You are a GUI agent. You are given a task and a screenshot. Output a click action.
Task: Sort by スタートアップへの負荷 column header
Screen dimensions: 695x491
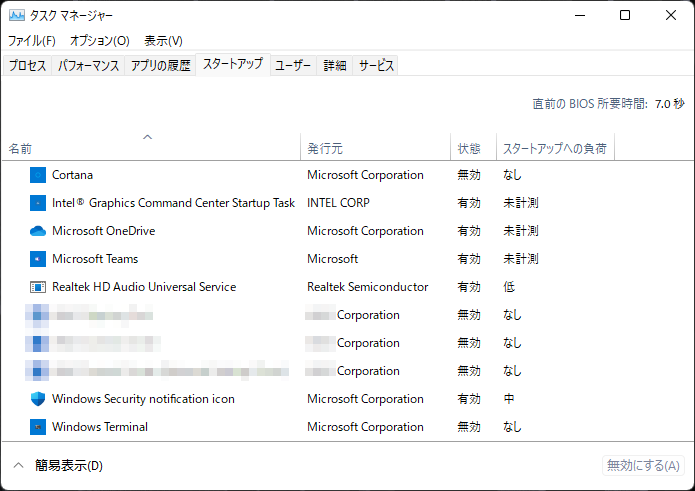(554, 148)
